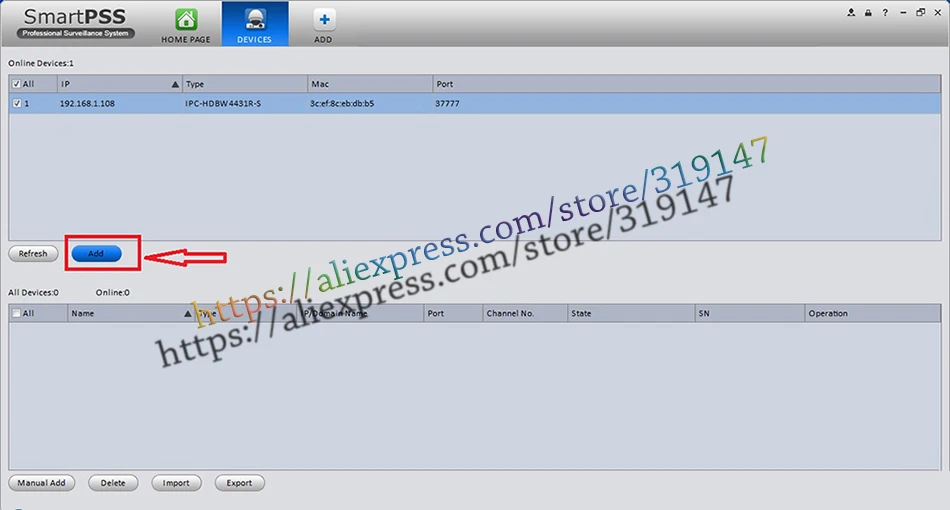Sort online devices by Mac column

pyautogui.click(x=370, y=84)
